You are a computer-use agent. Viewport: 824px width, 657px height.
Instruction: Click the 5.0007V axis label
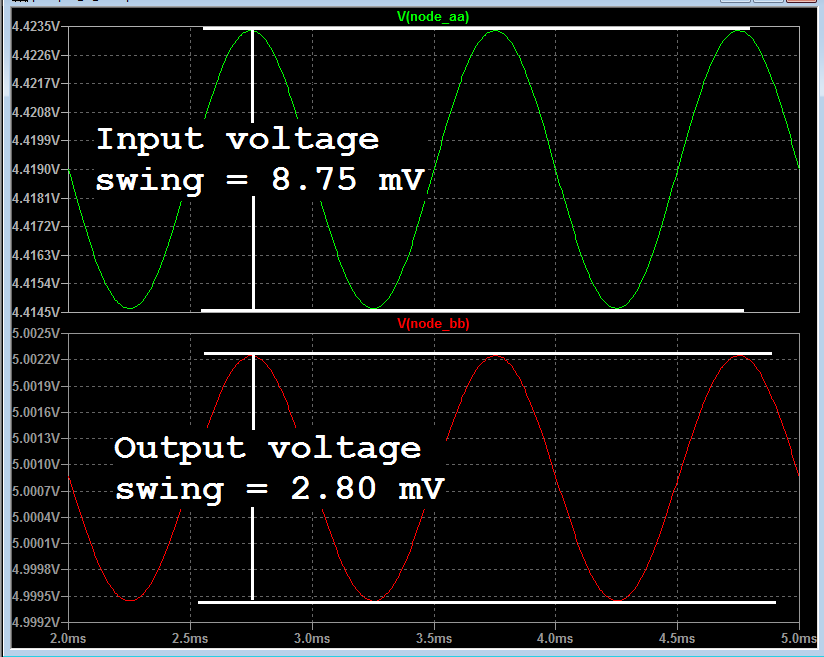click(x=36, y=491)
